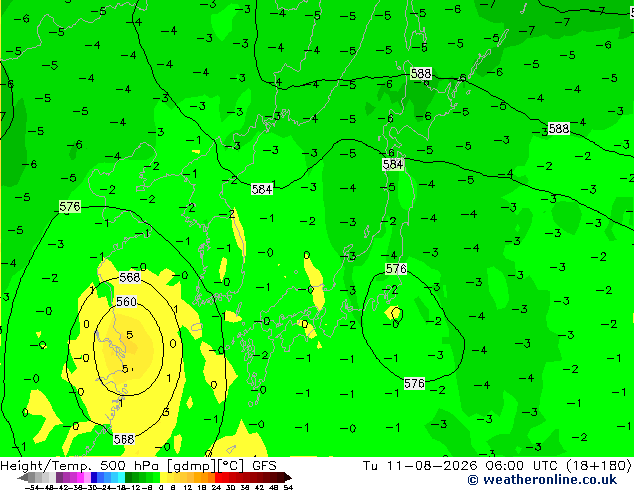Click the 588 label near the right edge
The height and width of the screenshot is (490, 634).
tap(559, 129)
